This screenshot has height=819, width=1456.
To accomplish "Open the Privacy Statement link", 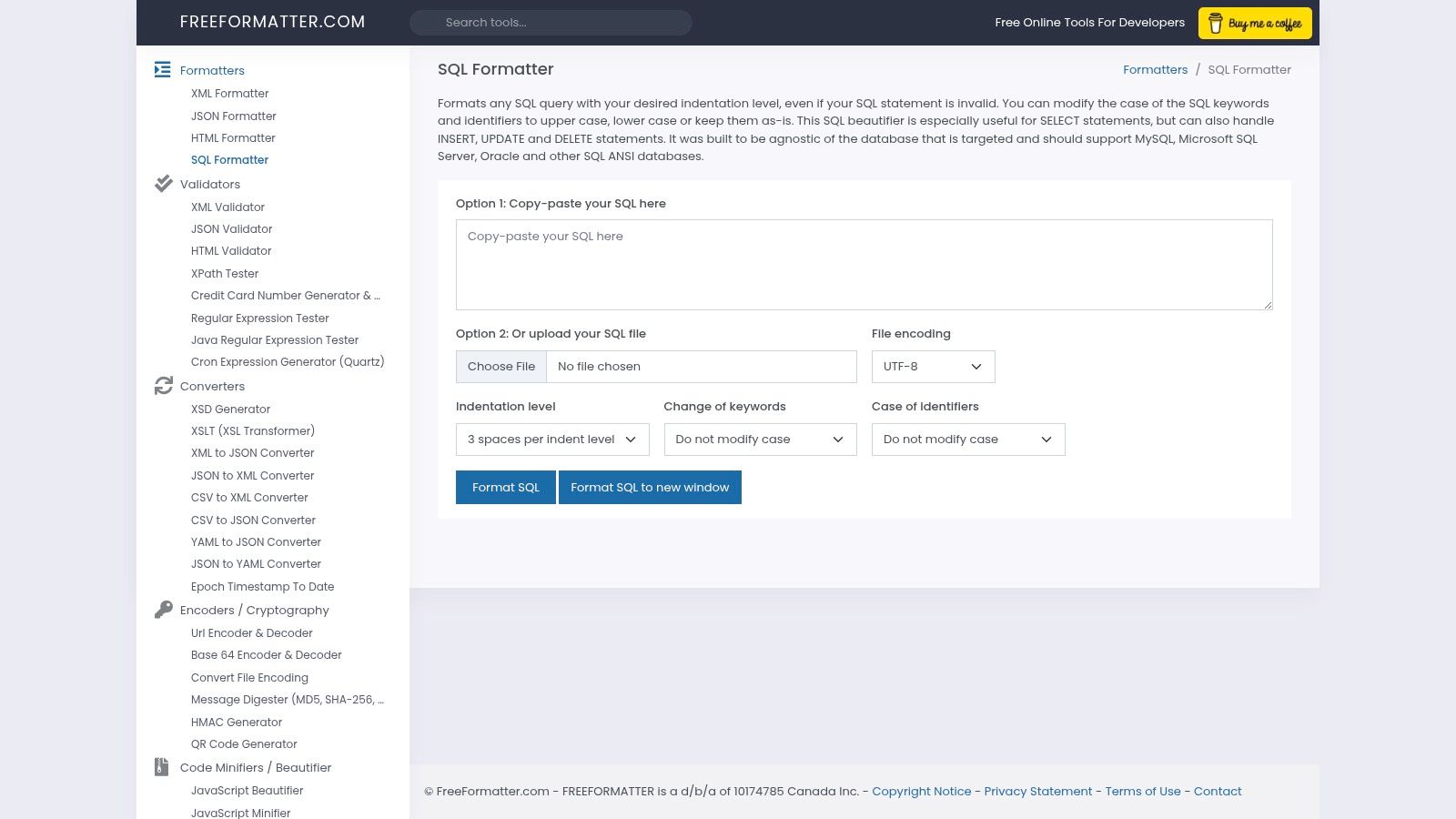I will tap(1037, 791).
